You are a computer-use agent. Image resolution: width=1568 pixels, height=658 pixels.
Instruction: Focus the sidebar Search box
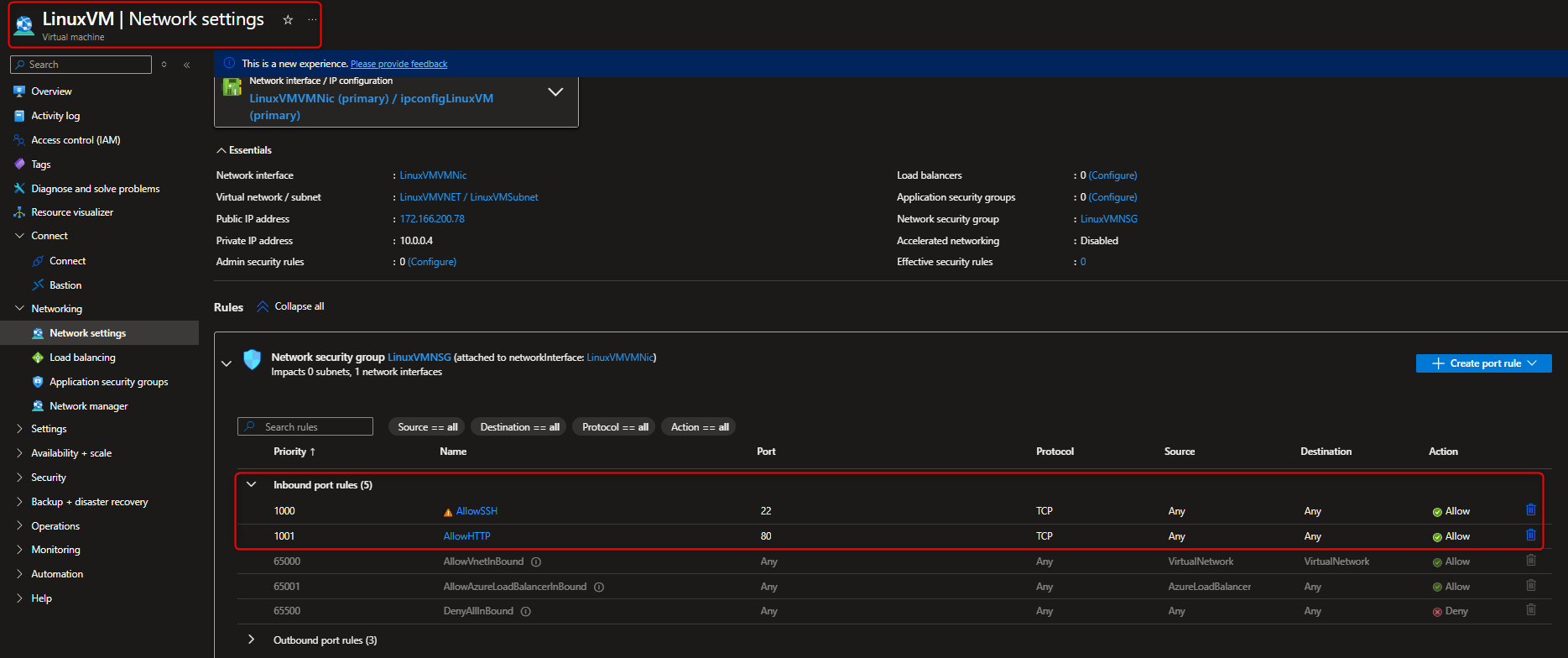coord(81,65)
